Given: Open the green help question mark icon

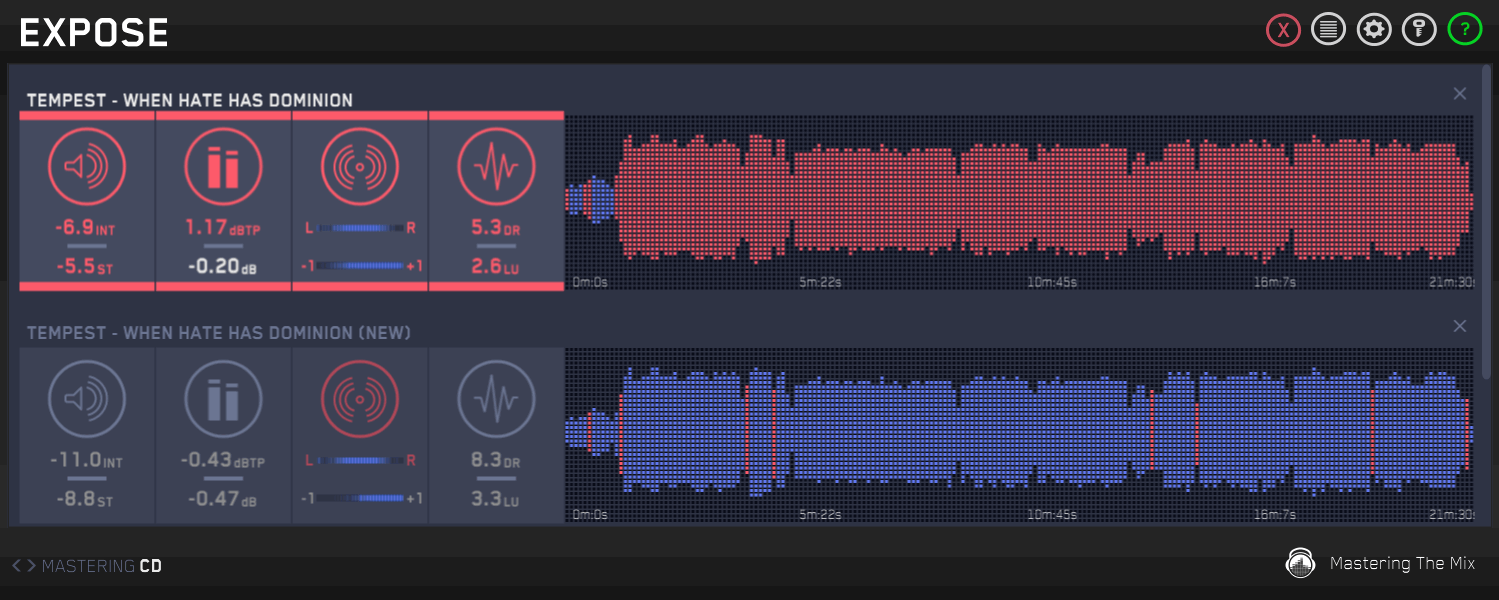Looking at the screenshot, I should 1465,30.
